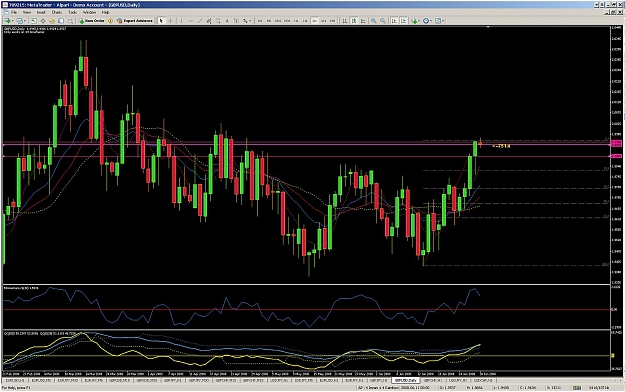Open the Charts menu
The width and height of the screenshot is (625, 392).
pyautogui.click(x=57, y=12)
